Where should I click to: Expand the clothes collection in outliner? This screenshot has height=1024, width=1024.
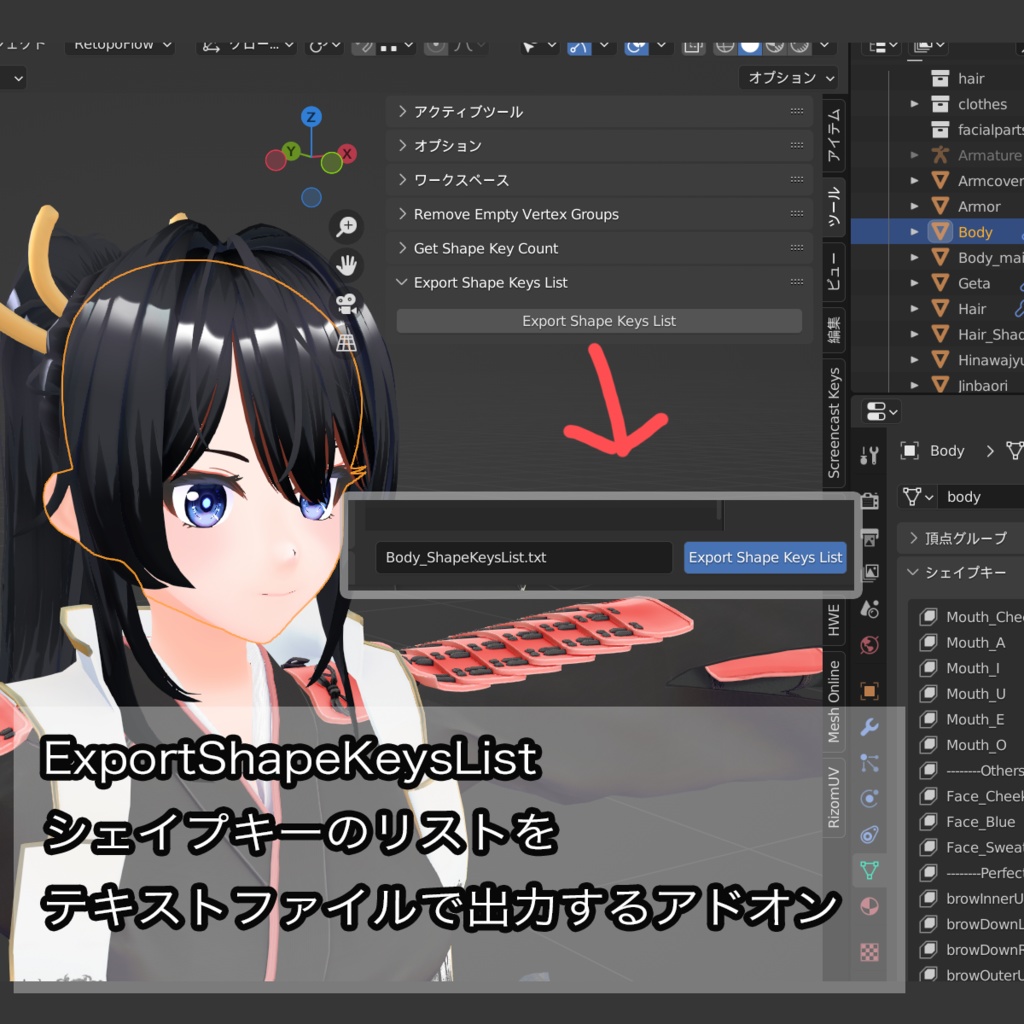pyautogui.click(x=914, y=104)
